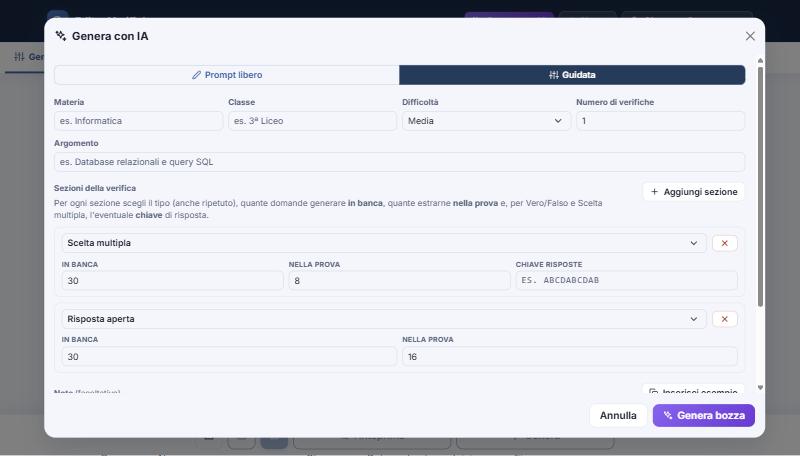
Task: Delete the Risposta aperta section
Action: coord(724,319)
